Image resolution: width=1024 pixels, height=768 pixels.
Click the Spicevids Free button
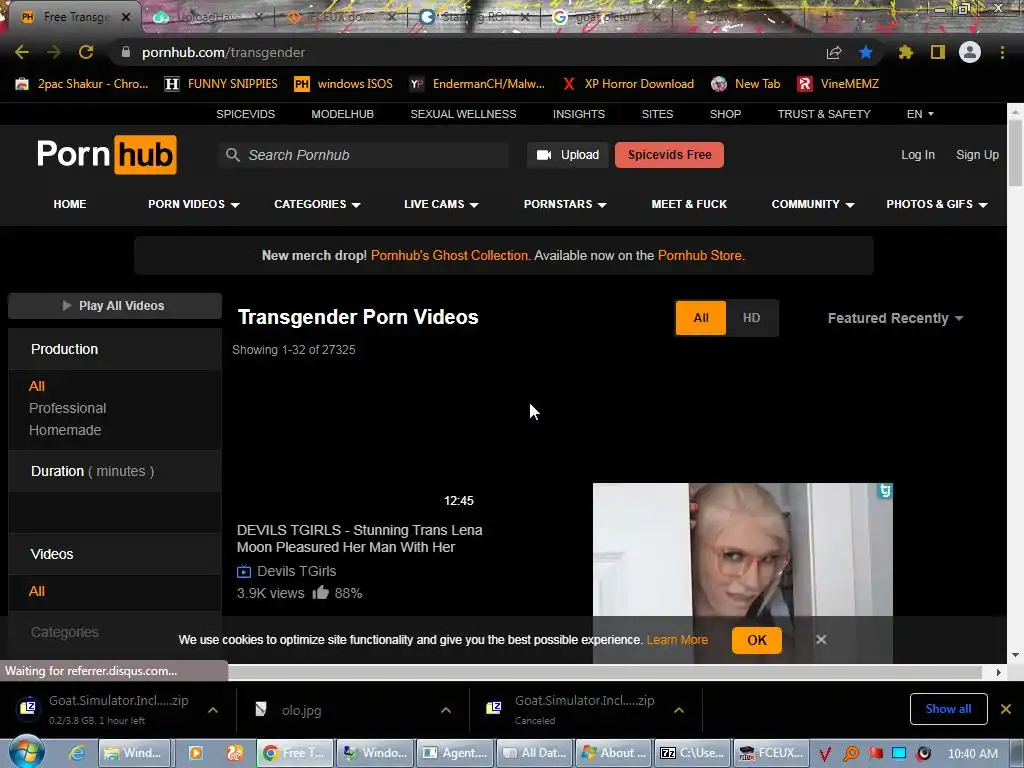click(669, 155)
